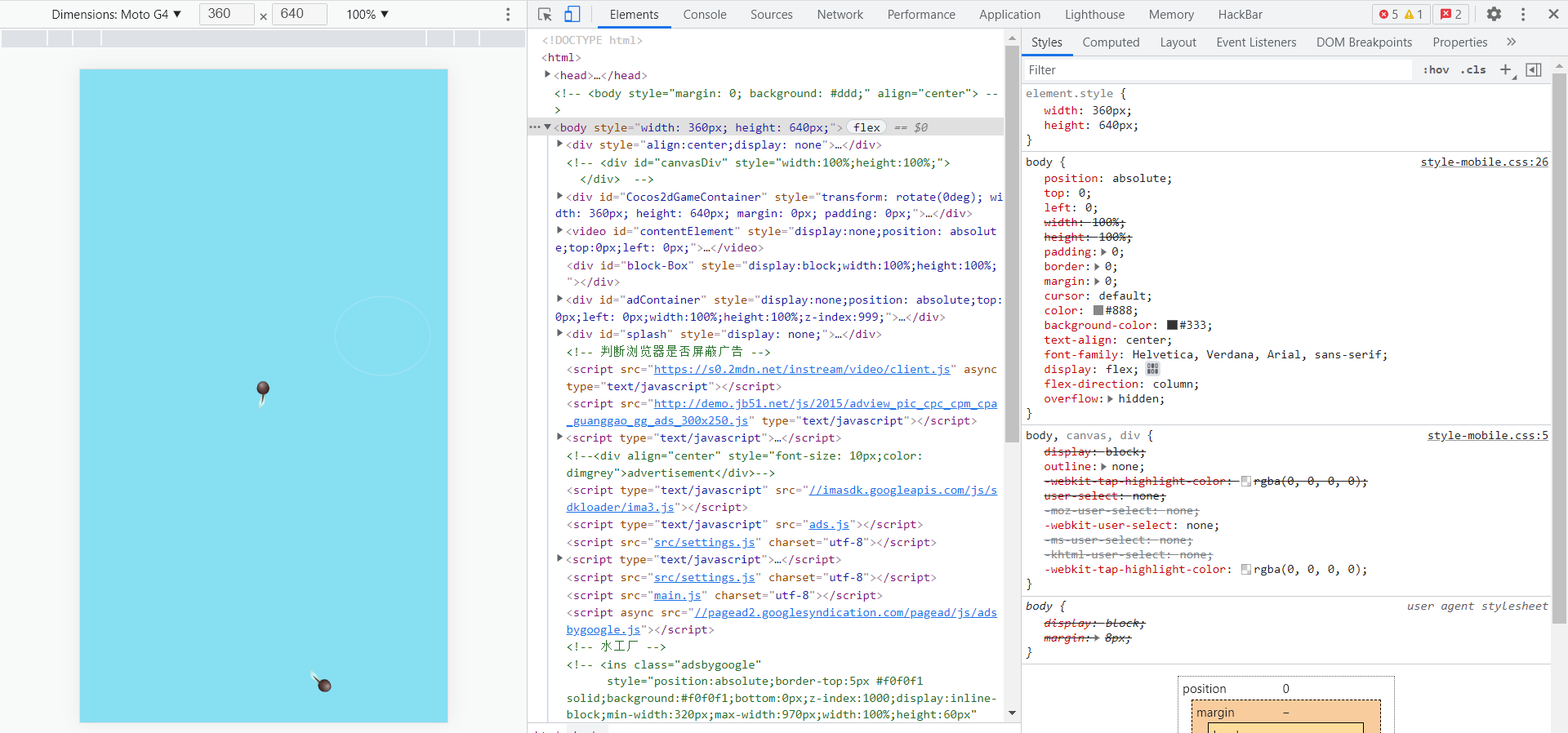1568x733 pixels.
Task: Open the 100% zoom dropdown
Action: point(367,14)
